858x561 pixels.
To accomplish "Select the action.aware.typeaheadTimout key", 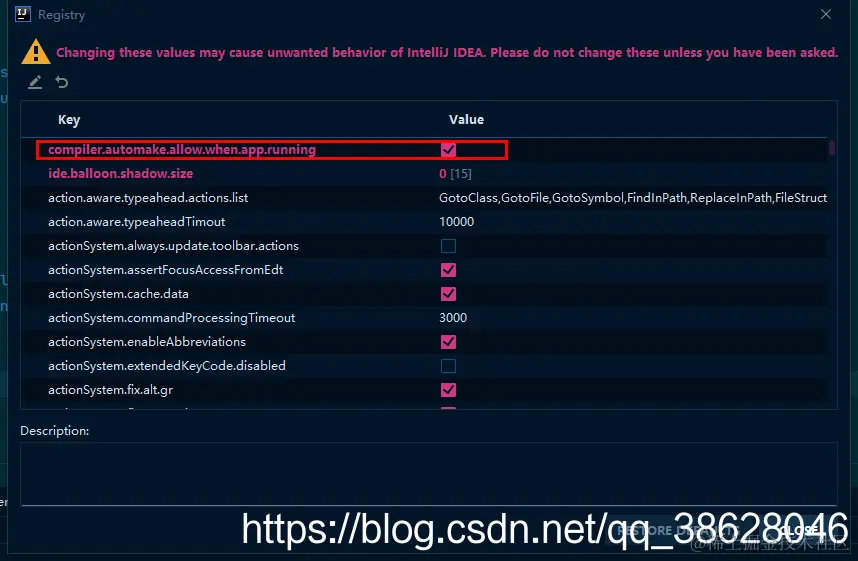I will pyautogui.click(x=136, y=222).
